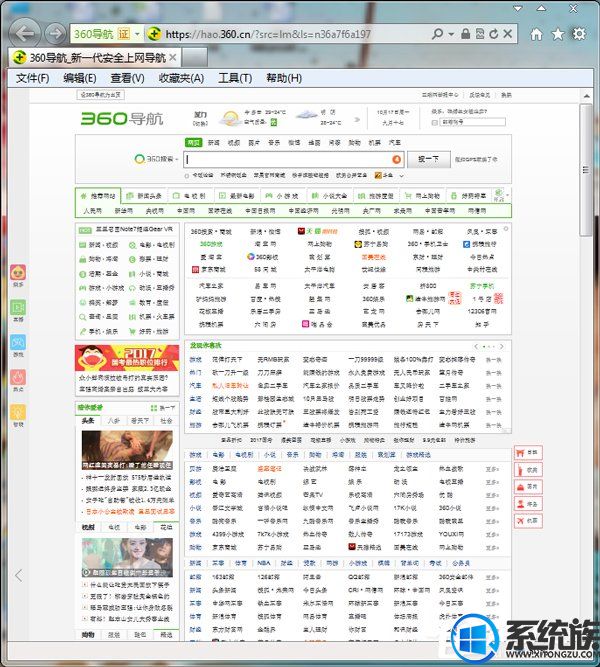Click the 搜一下 search button
600x667 pixels.
click(x=429, y=159)
